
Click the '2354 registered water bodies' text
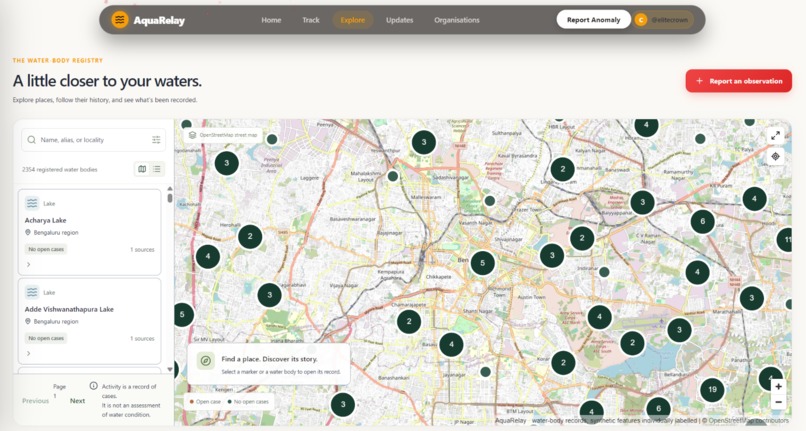tap(60, 169)
